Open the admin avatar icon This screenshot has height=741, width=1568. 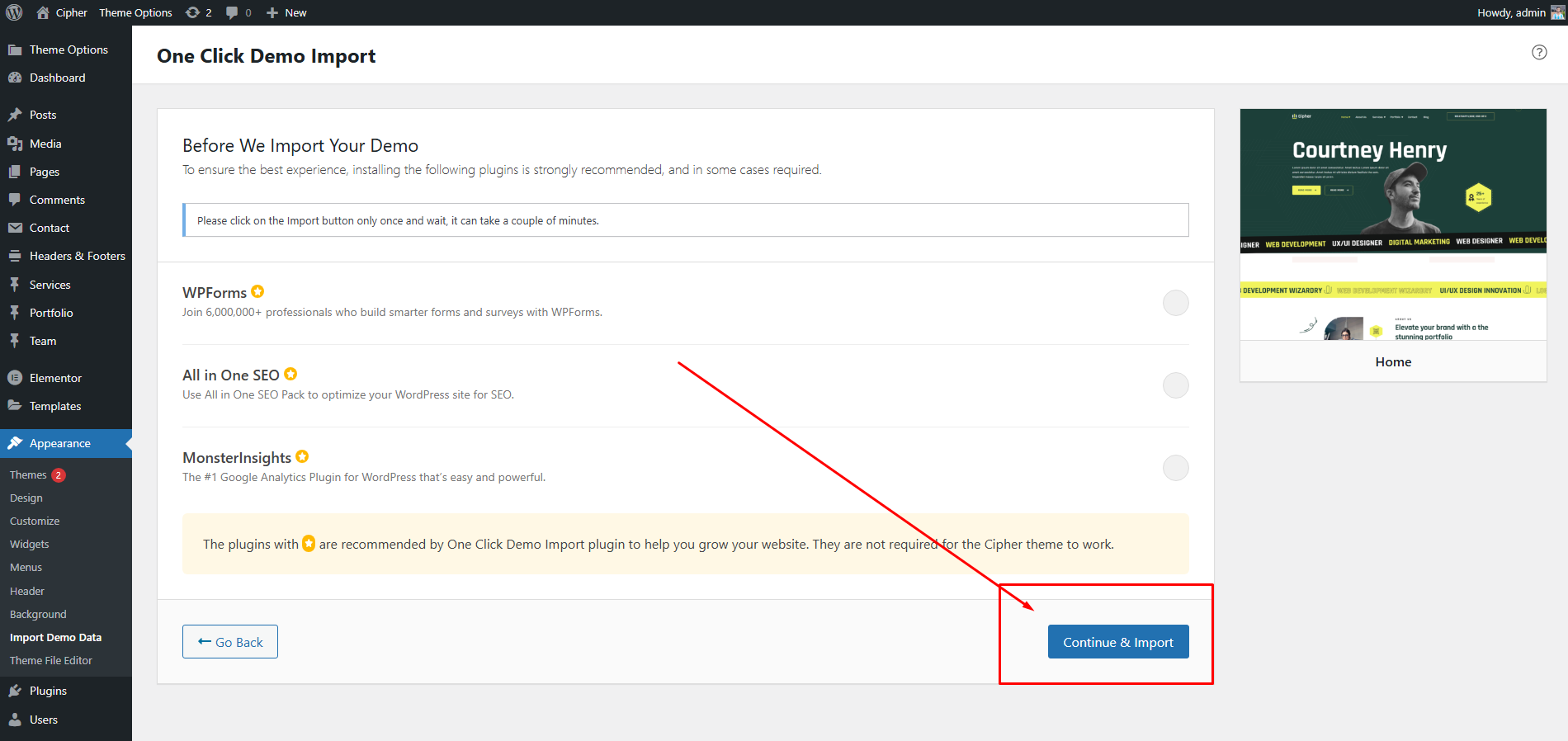click(x=1557, y=12)
